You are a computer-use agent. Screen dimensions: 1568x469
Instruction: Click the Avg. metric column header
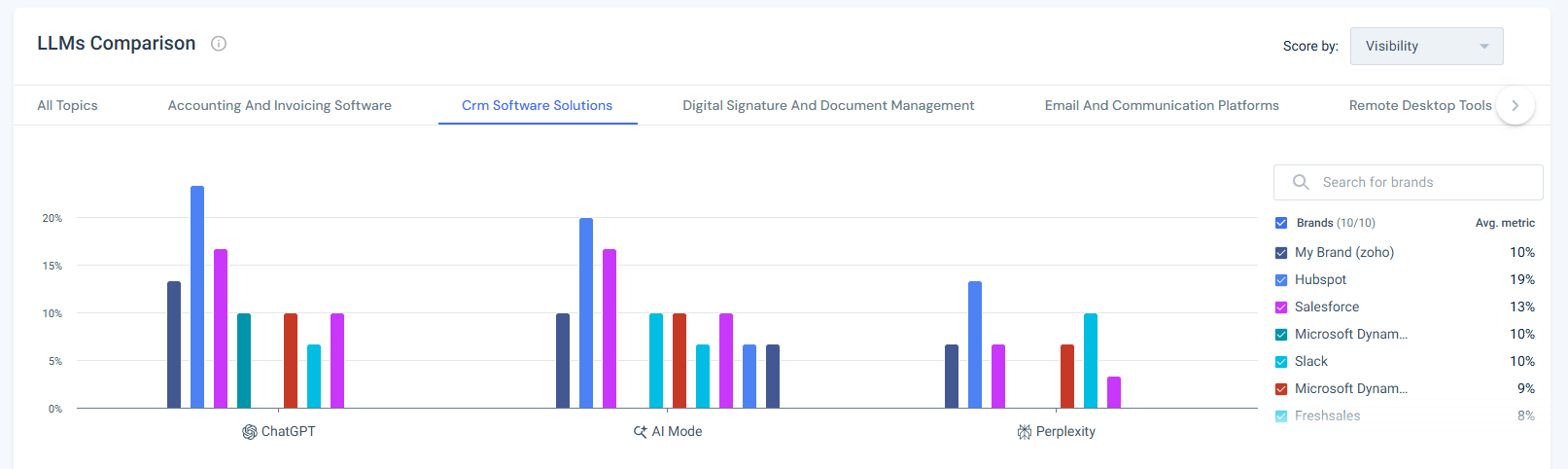(x=1505, y=223)
